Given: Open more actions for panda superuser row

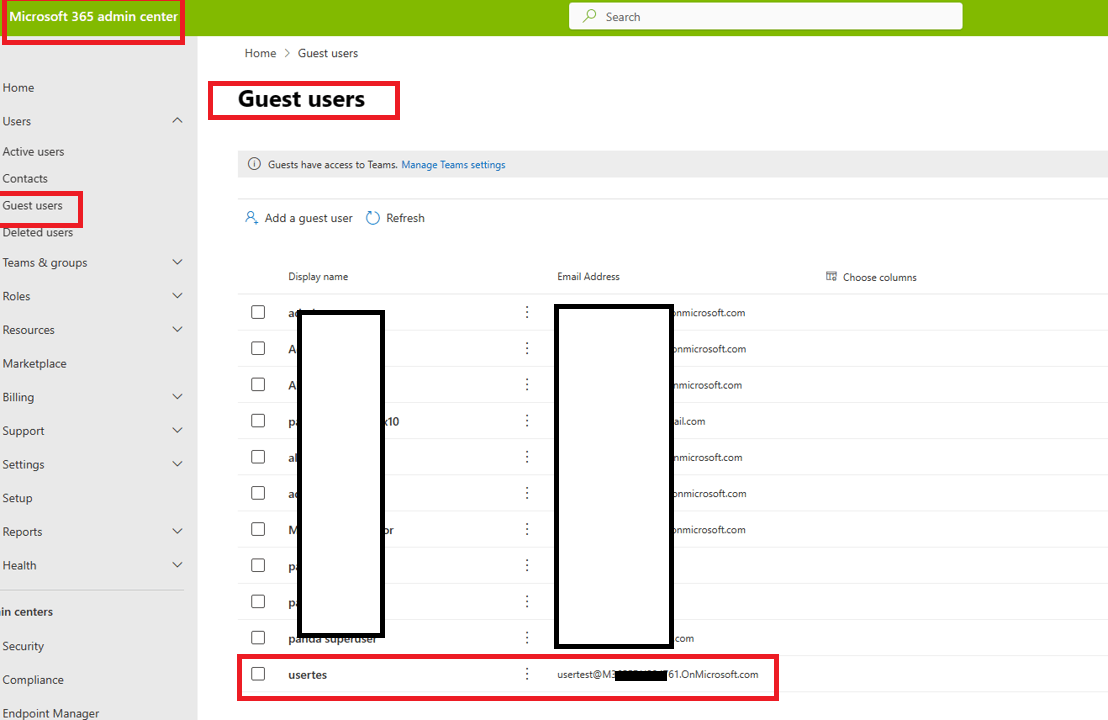Looking at the screenshot, I should pyautogui.click(x=526, y=637).
